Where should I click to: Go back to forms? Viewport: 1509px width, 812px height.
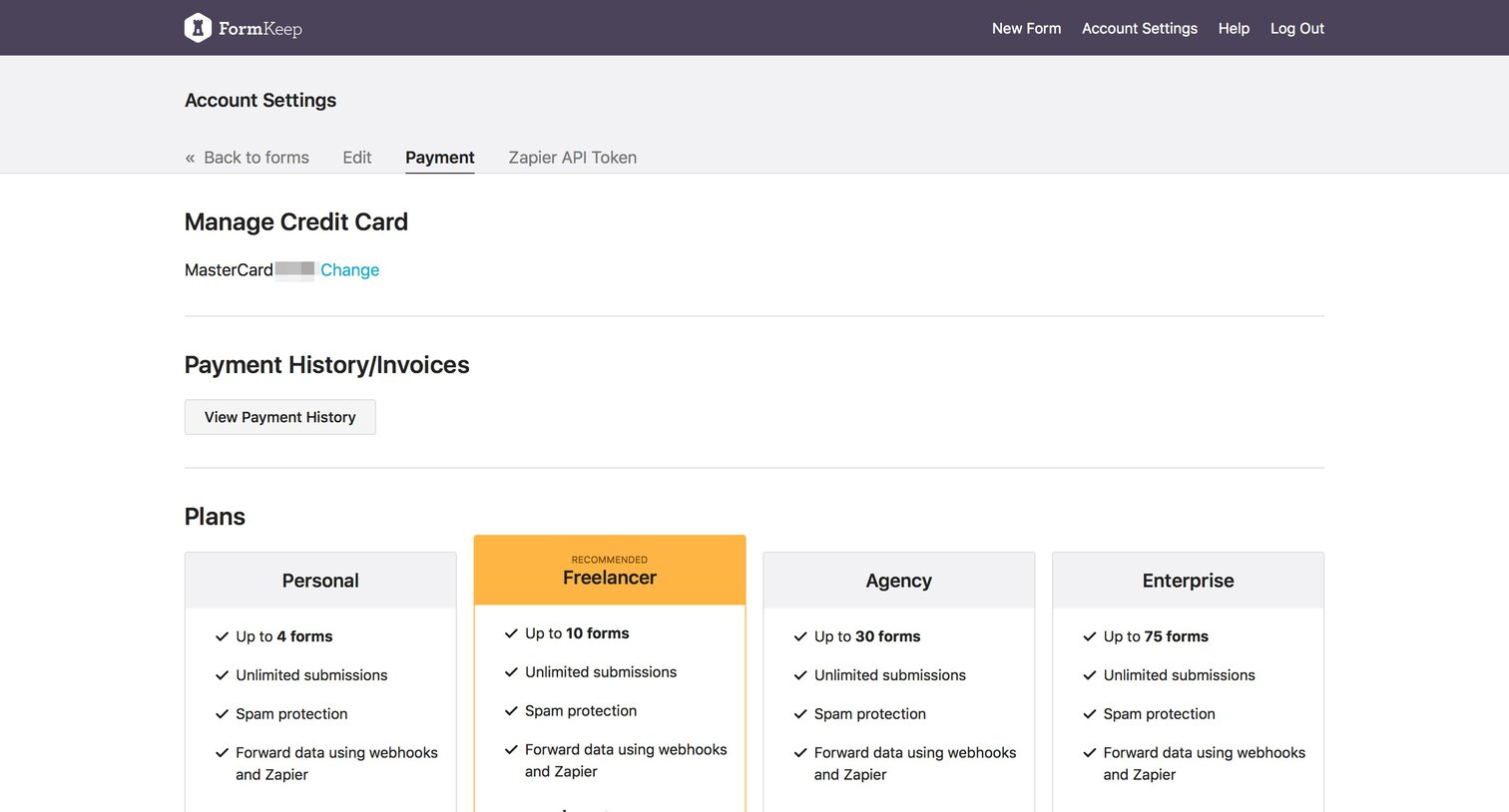coord(248,158)
